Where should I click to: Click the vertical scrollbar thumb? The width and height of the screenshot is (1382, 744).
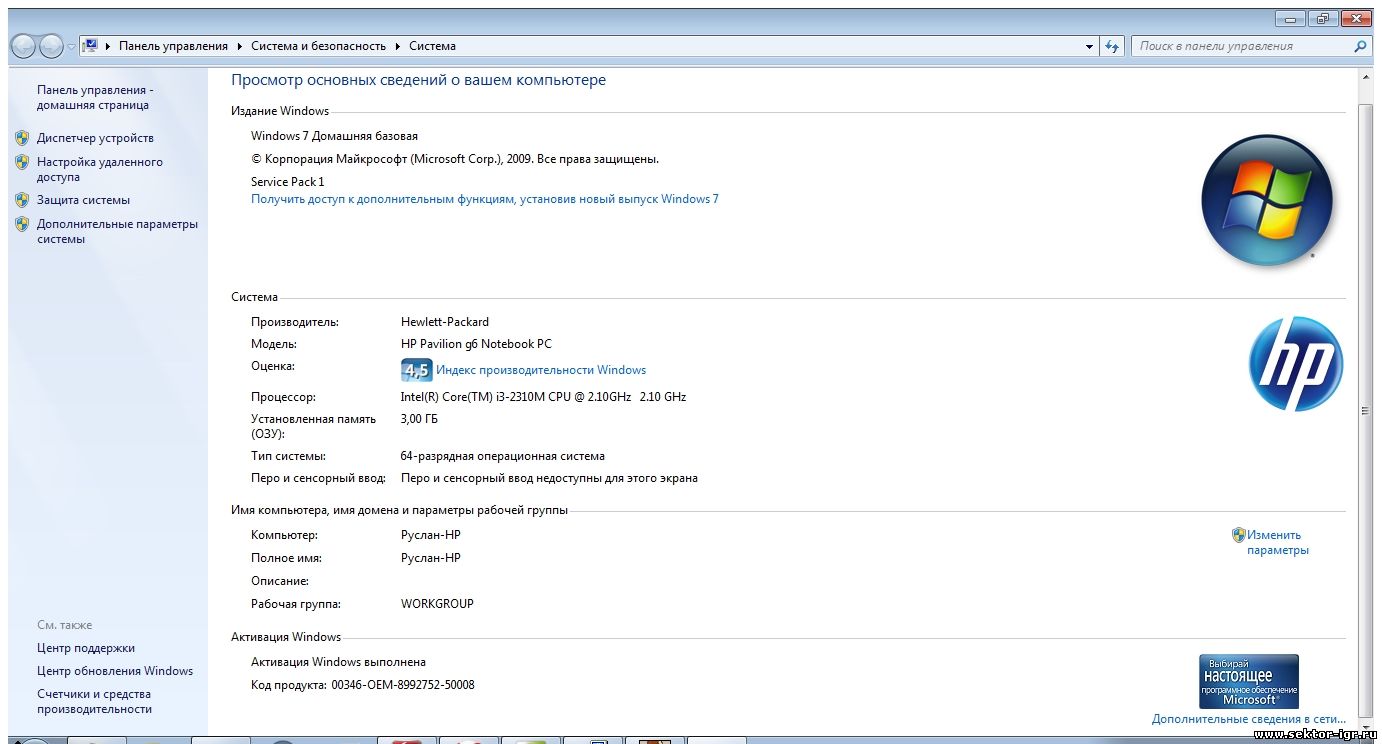(1365, 410)
